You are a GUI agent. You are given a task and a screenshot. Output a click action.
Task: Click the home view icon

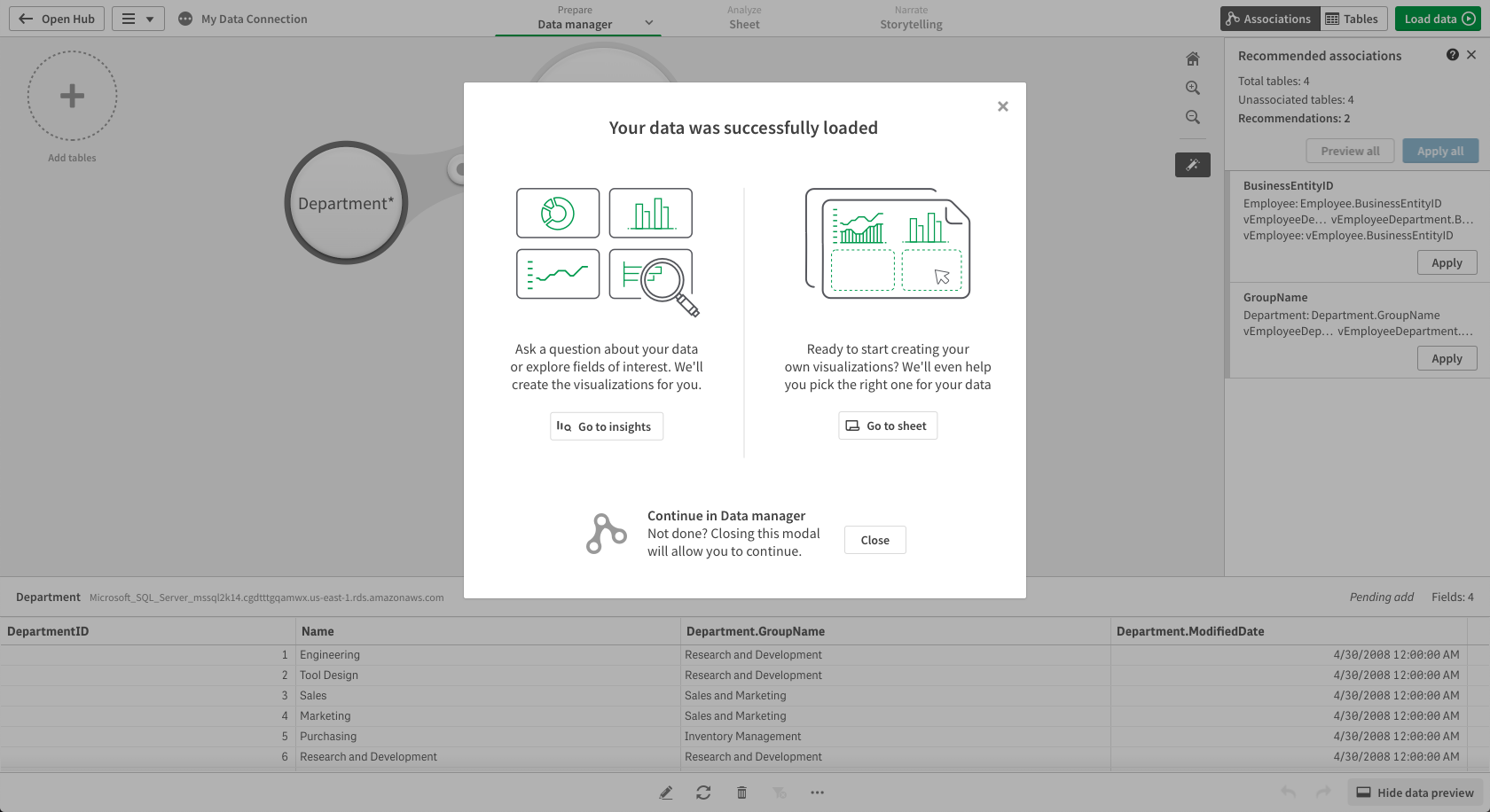(1192, 59)
